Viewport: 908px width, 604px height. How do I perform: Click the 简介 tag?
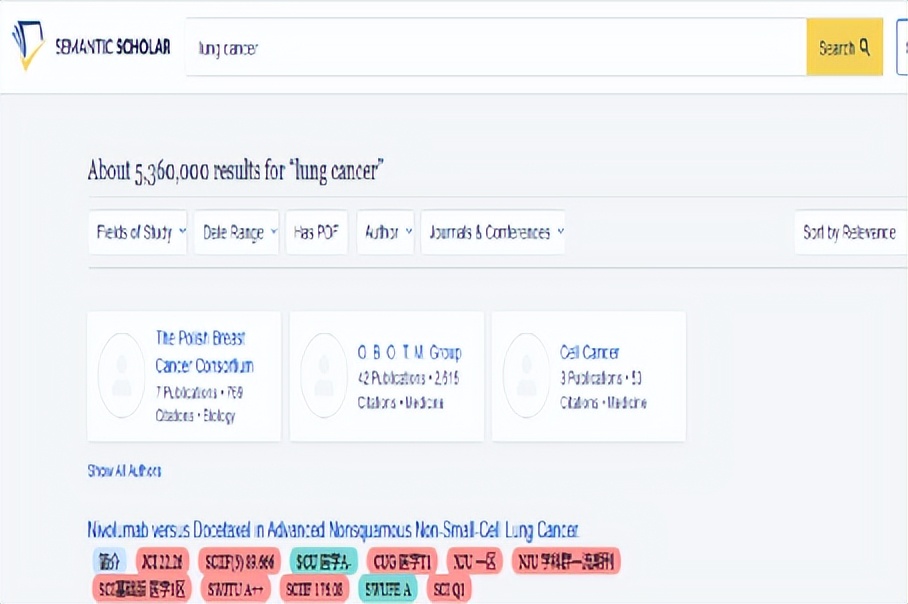click(109, 561)
